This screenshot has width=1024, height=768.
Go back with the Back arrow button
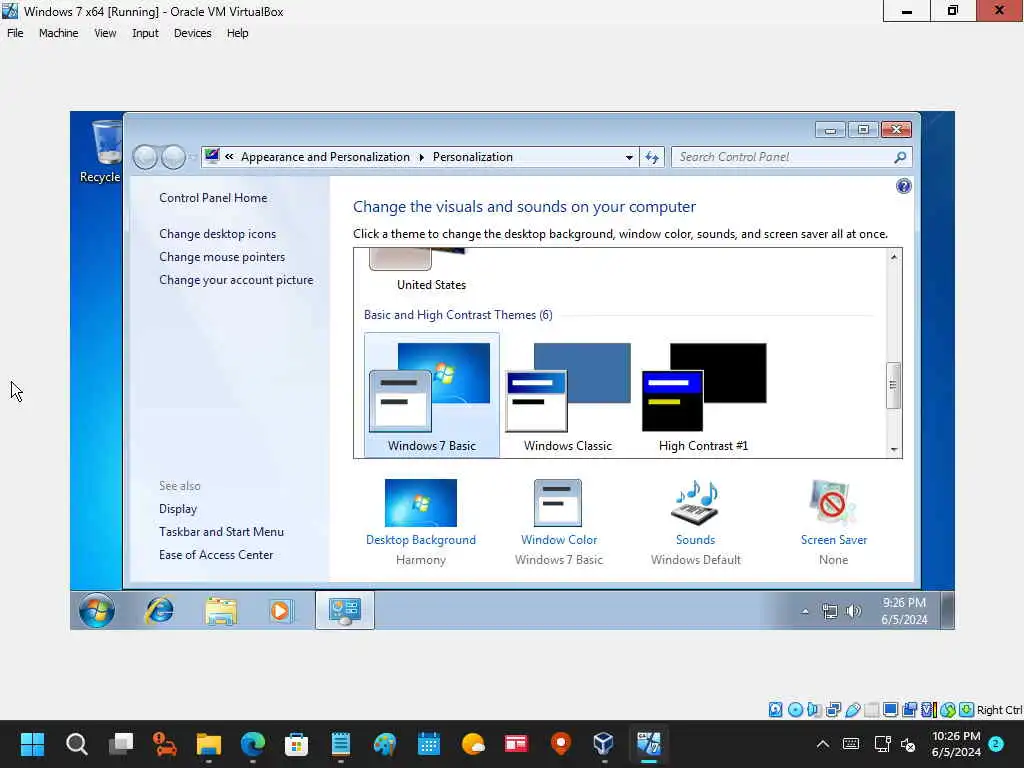[145, 157]
